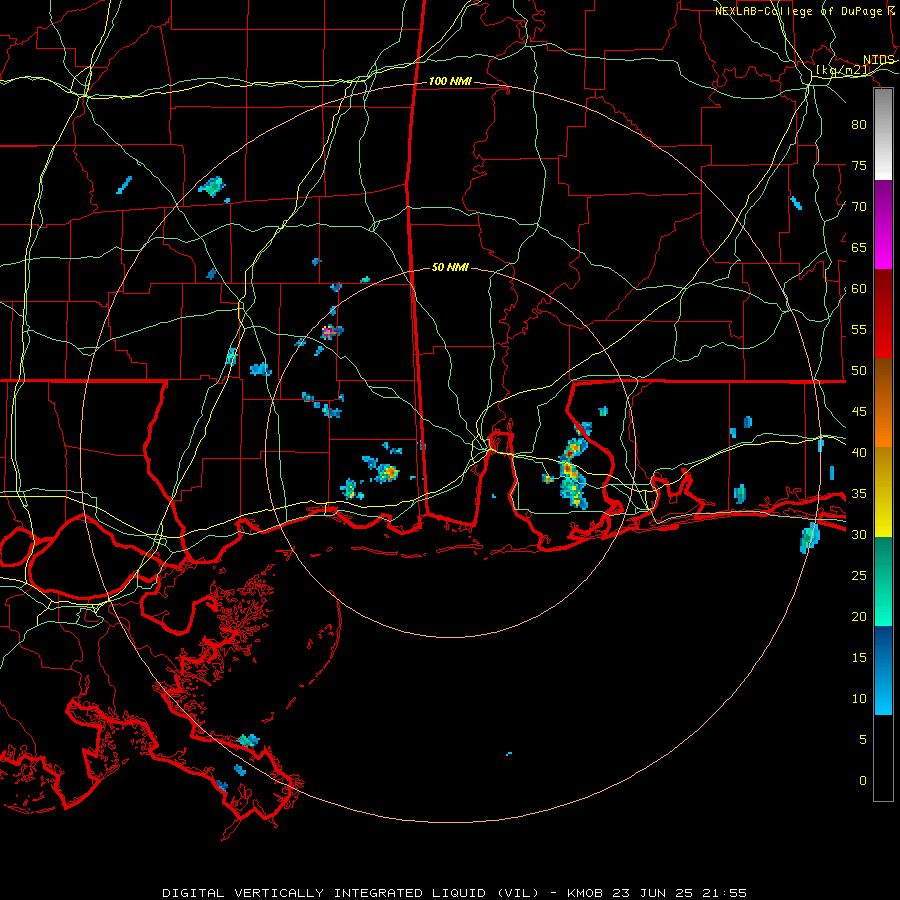Click the "50 NMI" range ring label

pos(450,267)
